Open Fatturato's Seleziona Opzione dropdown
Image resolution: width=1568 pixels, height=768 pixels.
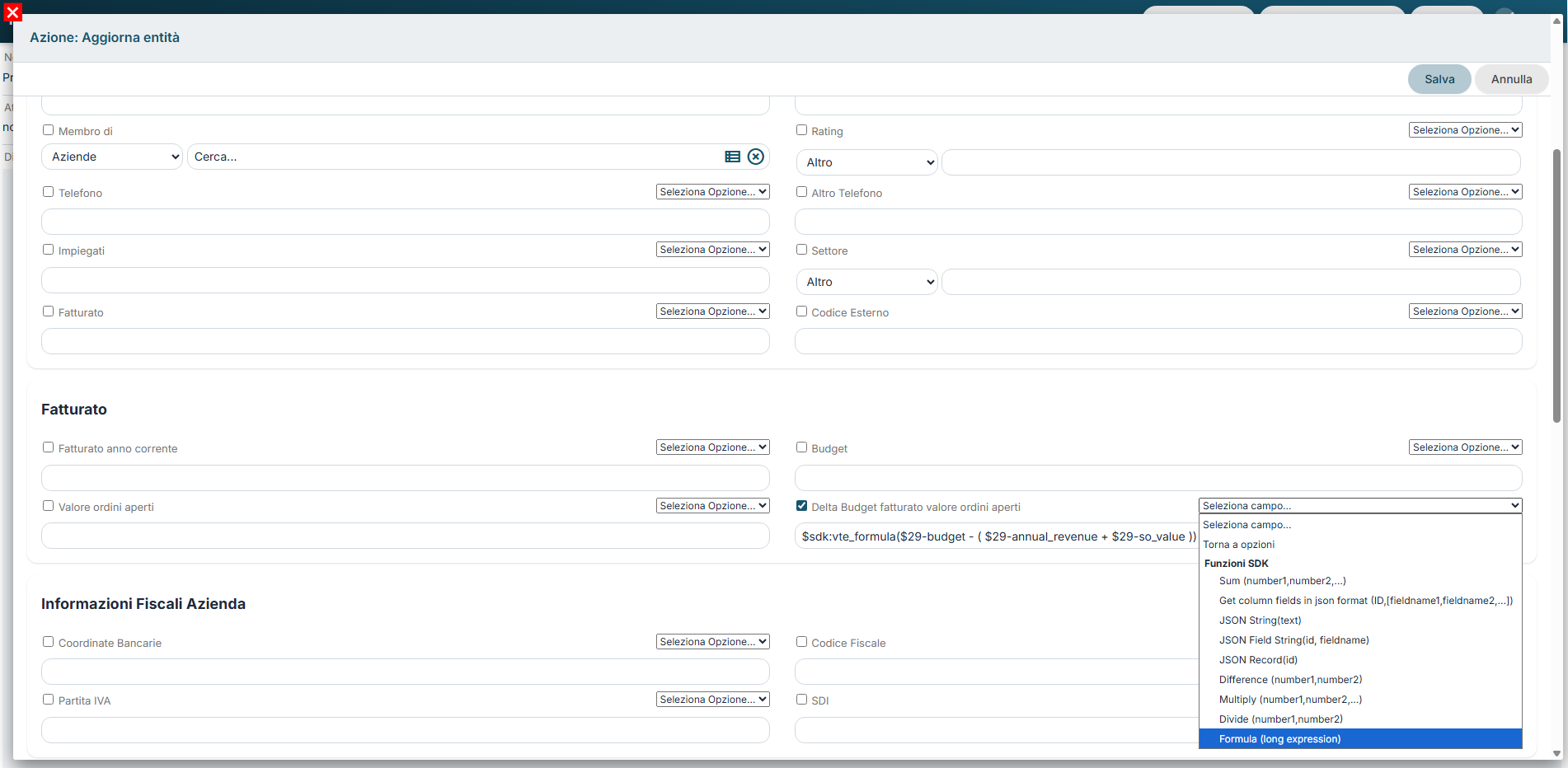point(712,311)
